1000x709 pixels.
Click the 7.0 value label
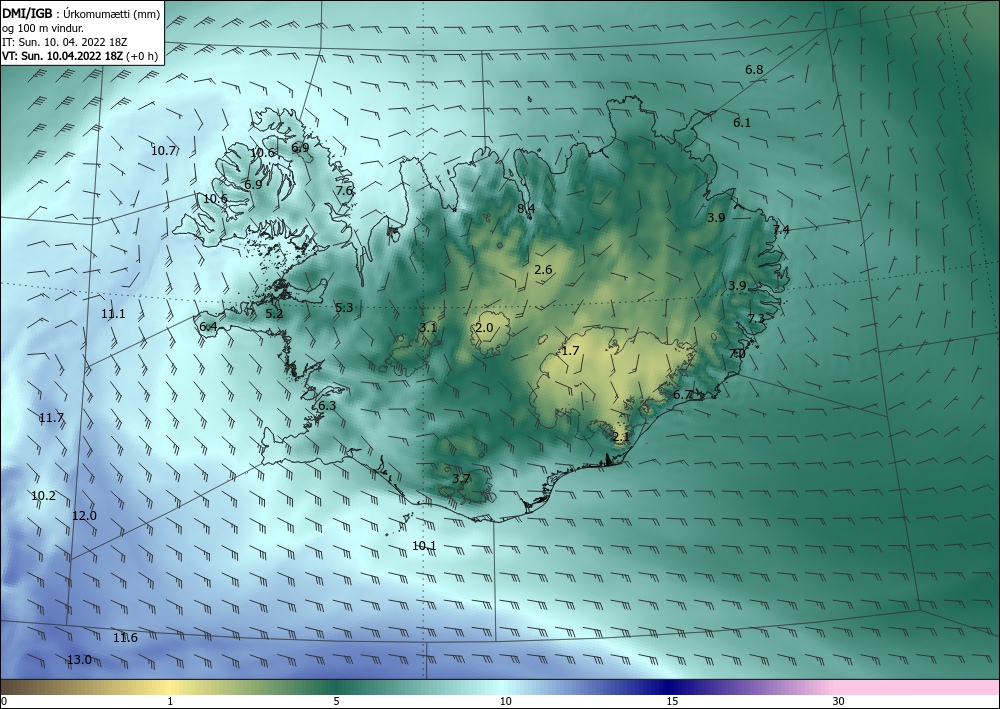[737, 354]
